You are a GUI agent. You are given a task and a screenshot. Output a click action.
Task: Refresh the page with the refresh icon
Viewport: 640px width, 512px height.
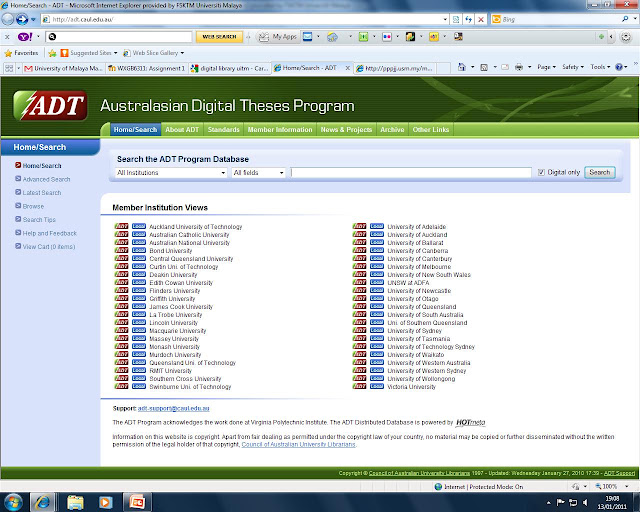click(469, 19)
